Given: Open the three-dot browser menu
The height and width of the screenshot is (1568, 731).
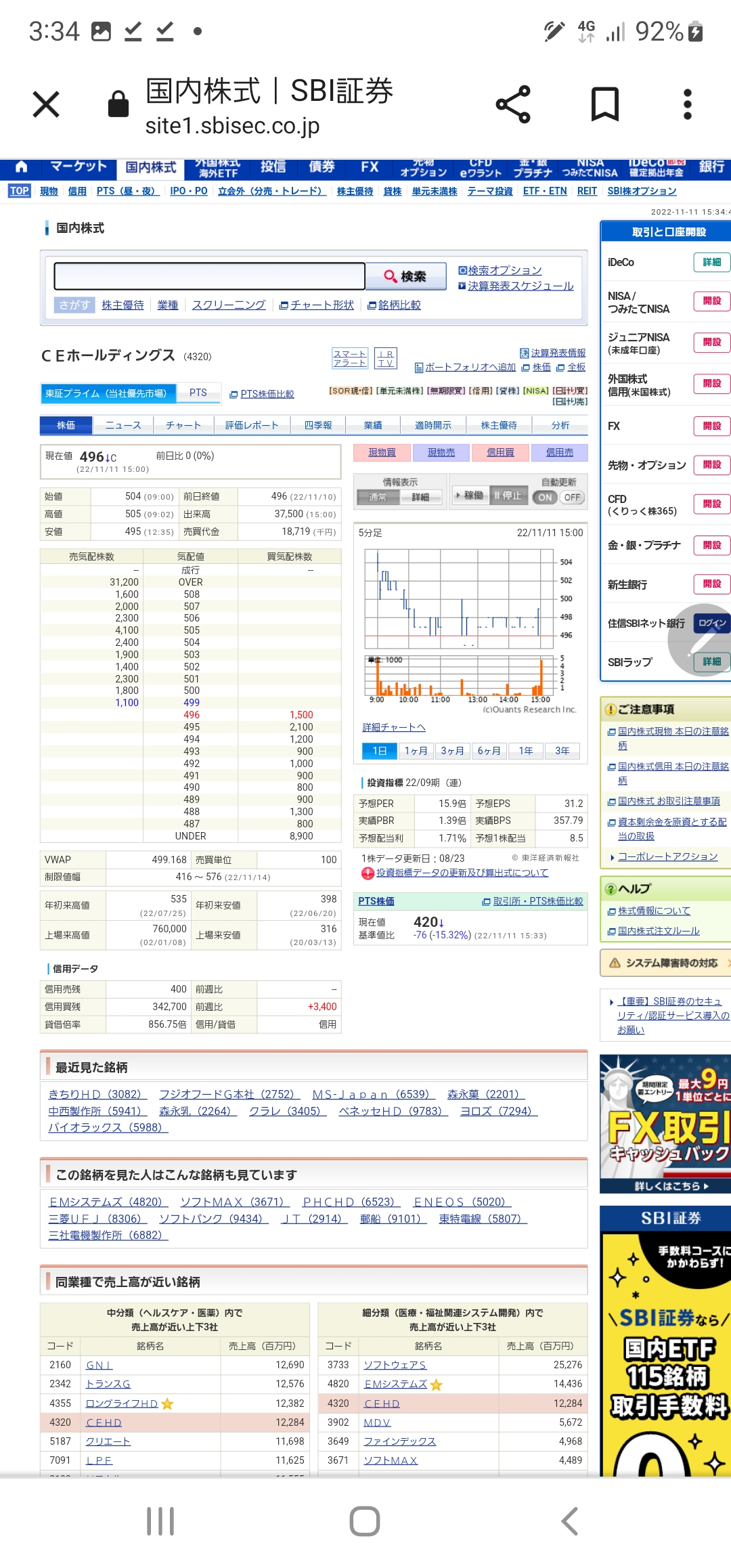Looking at the screenshot, I should (688, 104).
